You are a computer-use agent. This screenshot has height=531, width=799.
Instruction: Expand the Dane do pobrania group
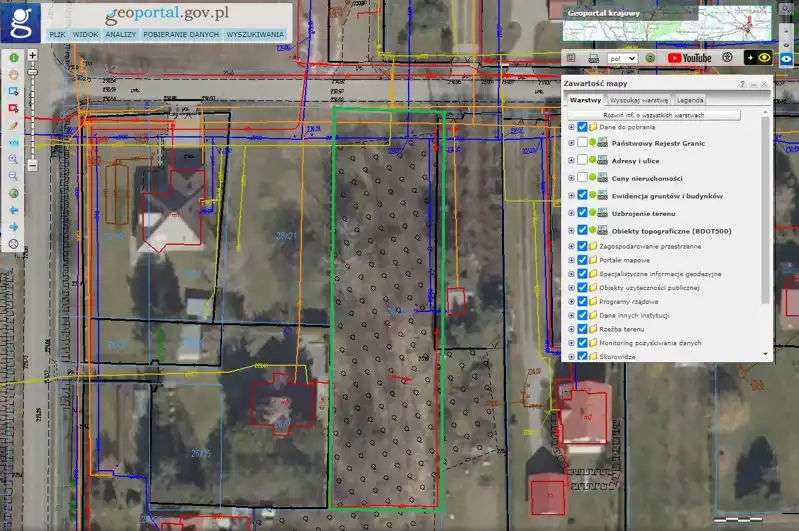point(571,127)
